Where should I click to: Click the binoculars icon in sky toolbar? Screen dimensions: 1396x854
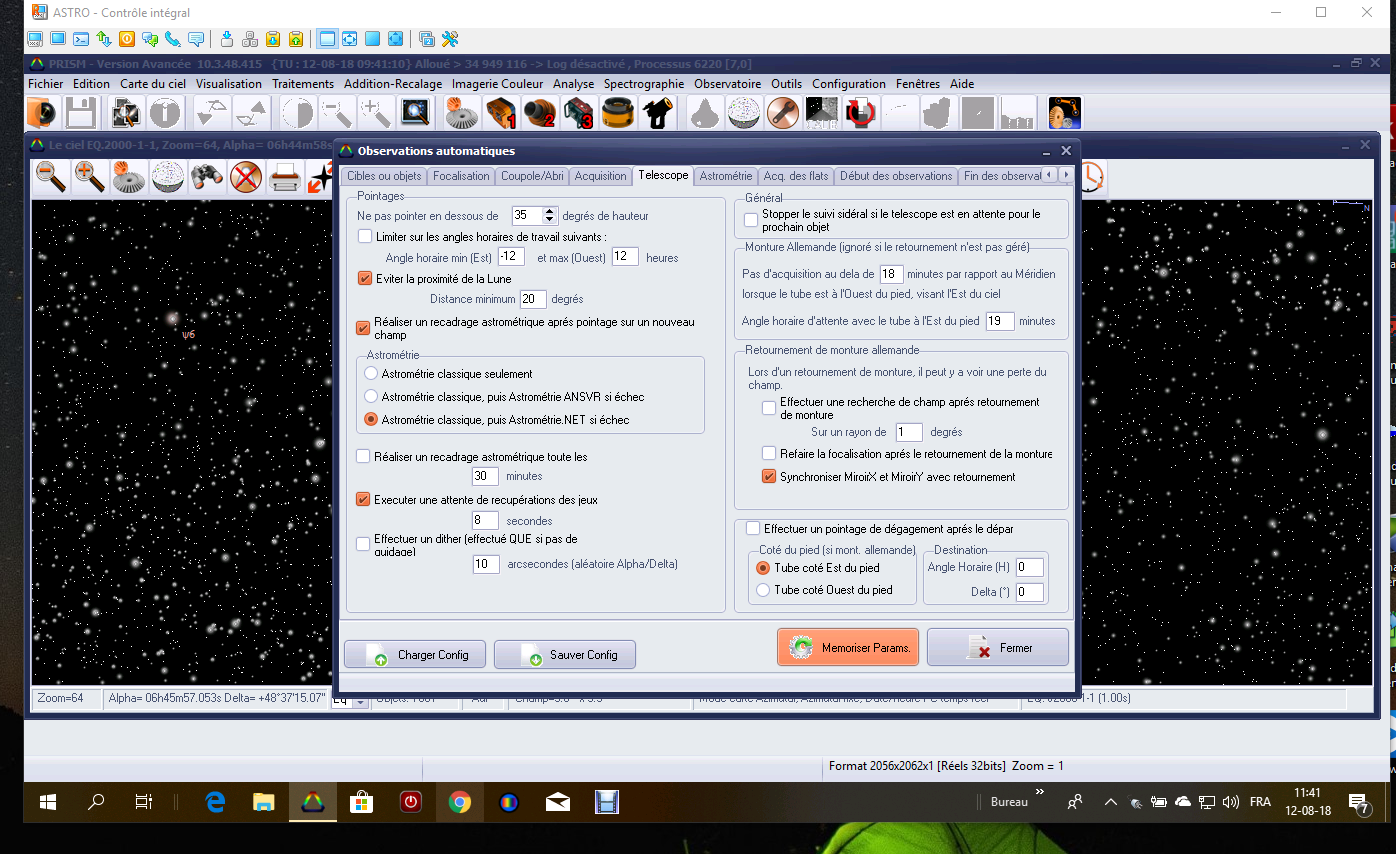(x=206, y=177)
